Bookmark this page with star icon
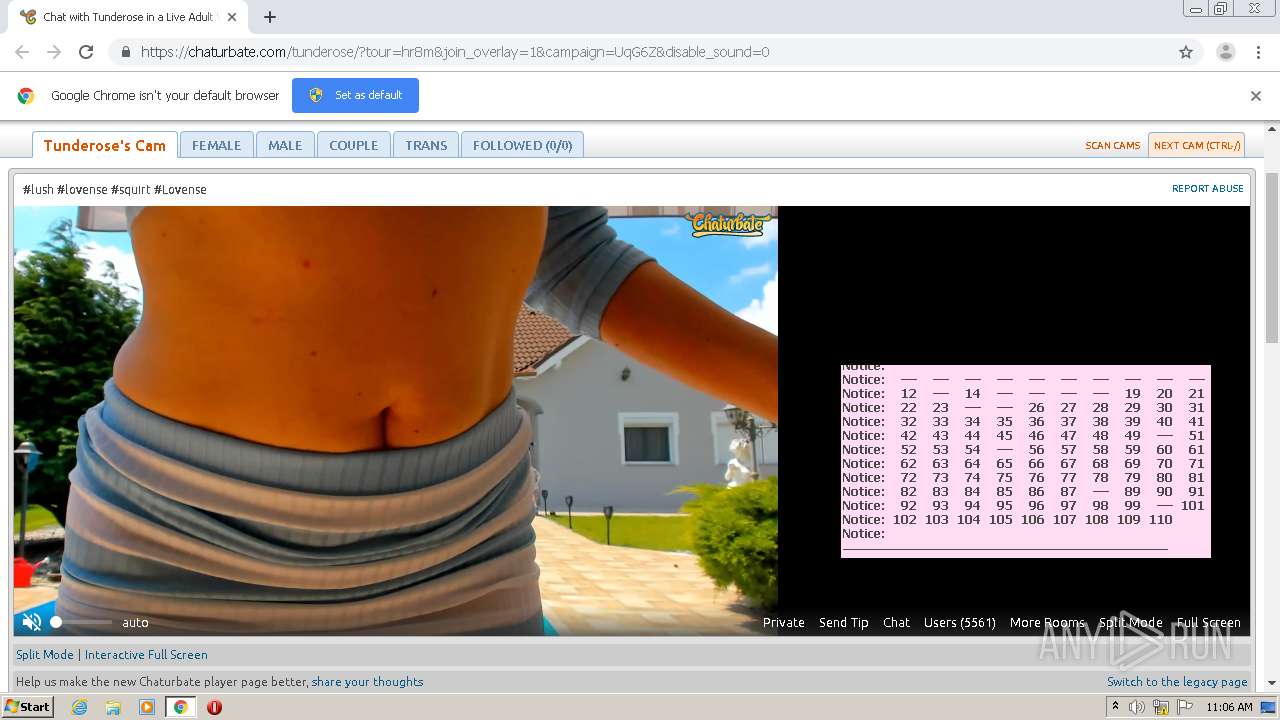Viewport: 1280px width, 720px height. pyautogui.click(x=1186, y=52)
